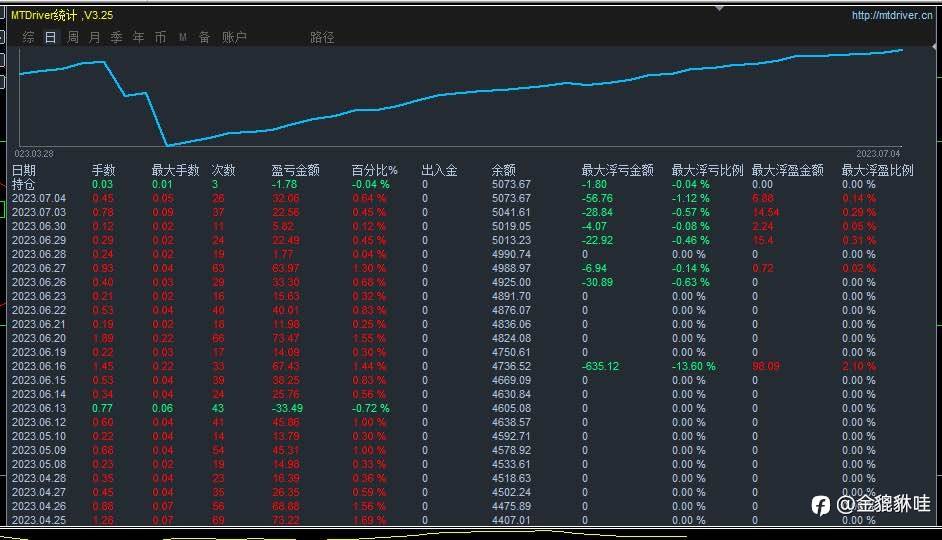The width and height of the screenshot is (942, 540).
Task: Open the 路径 path tab
Action: coord(322,37)
